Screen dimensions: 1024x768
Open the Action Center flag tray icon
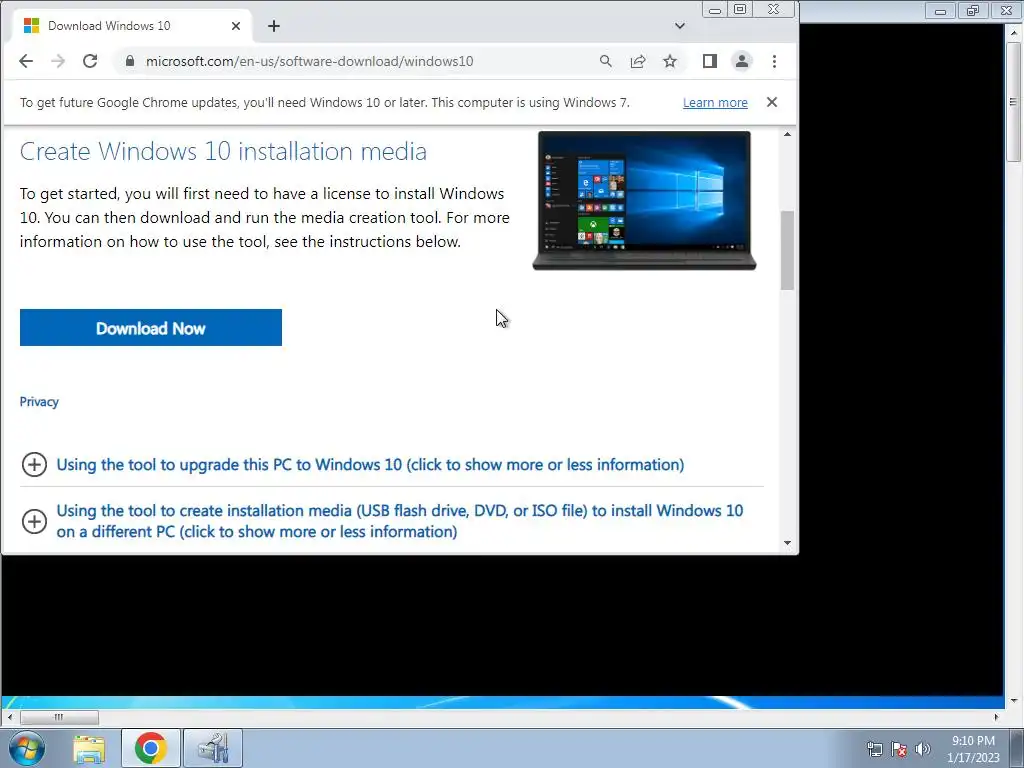pos(899,749)
